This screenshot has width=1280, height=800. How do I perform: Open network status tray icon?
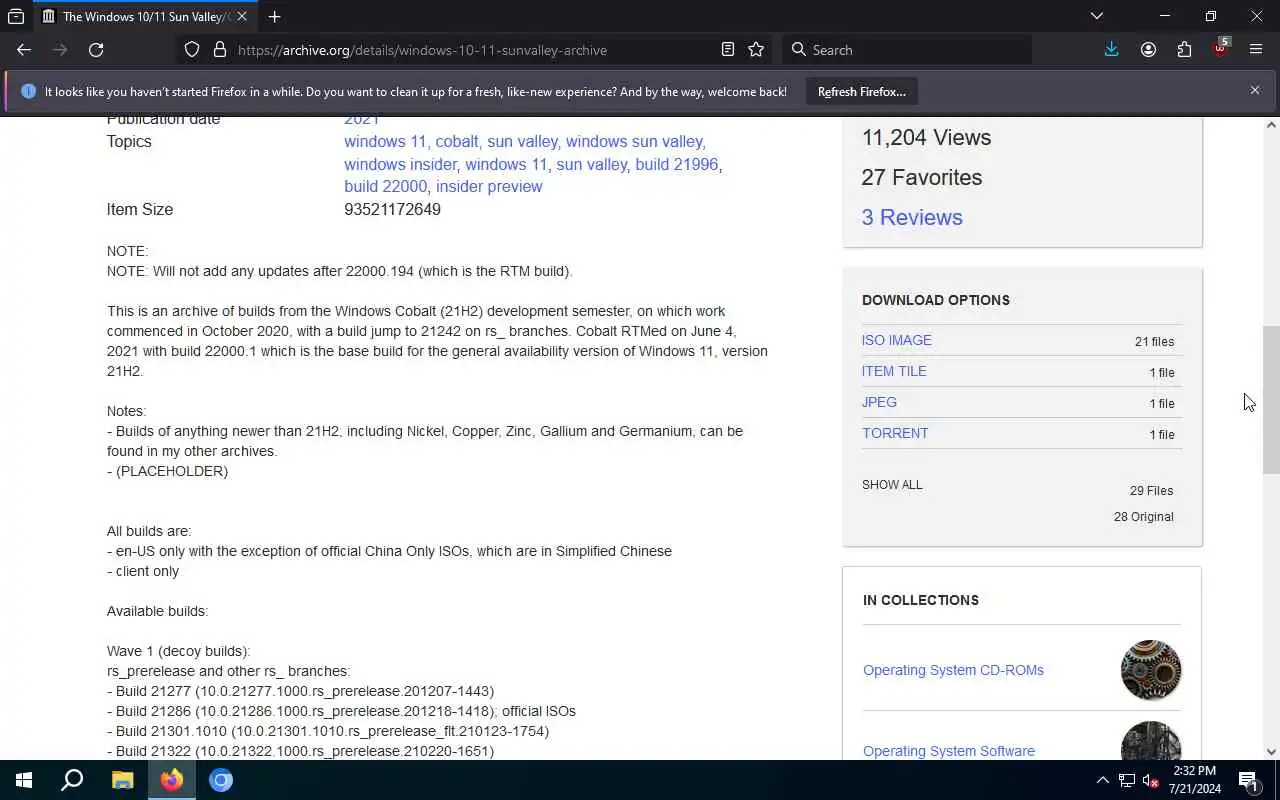[1127, 780]
